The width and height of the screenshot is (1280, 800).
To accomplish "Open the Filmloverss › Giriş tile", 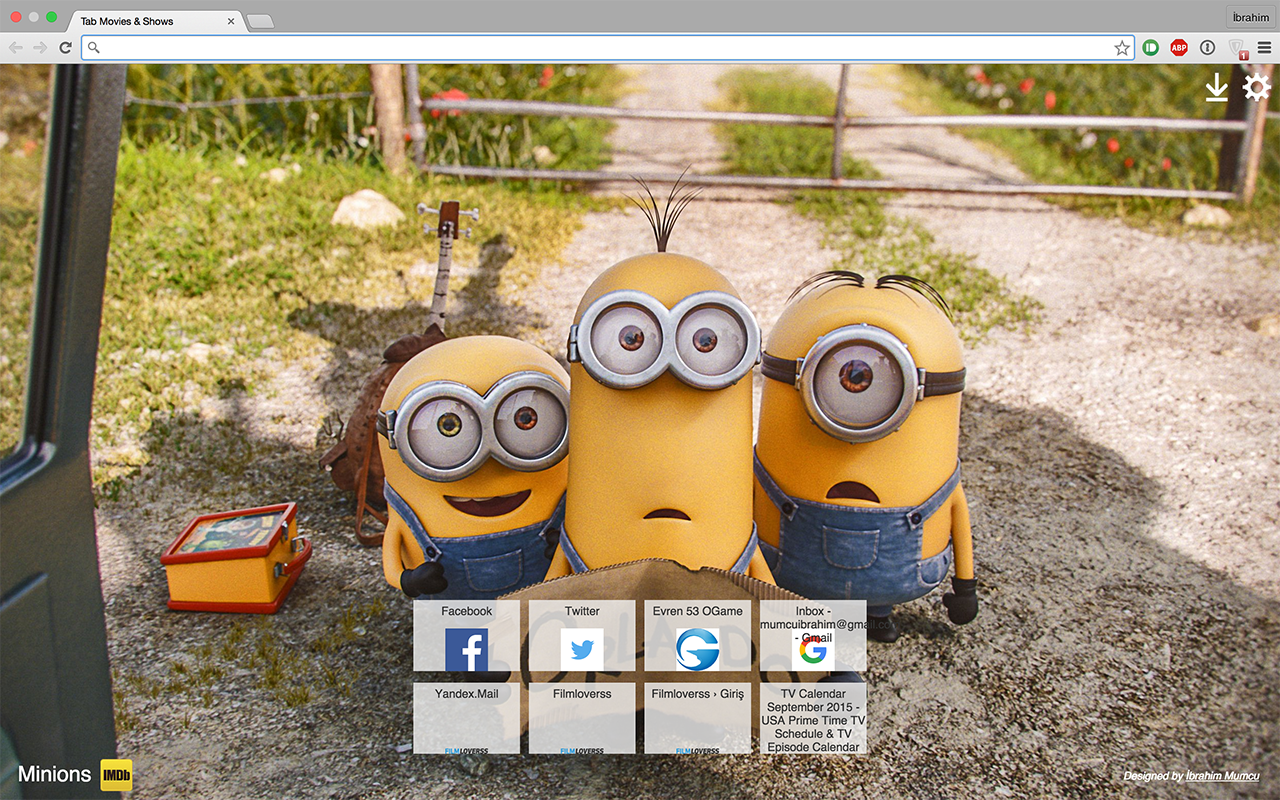I will tap(697, 719).
